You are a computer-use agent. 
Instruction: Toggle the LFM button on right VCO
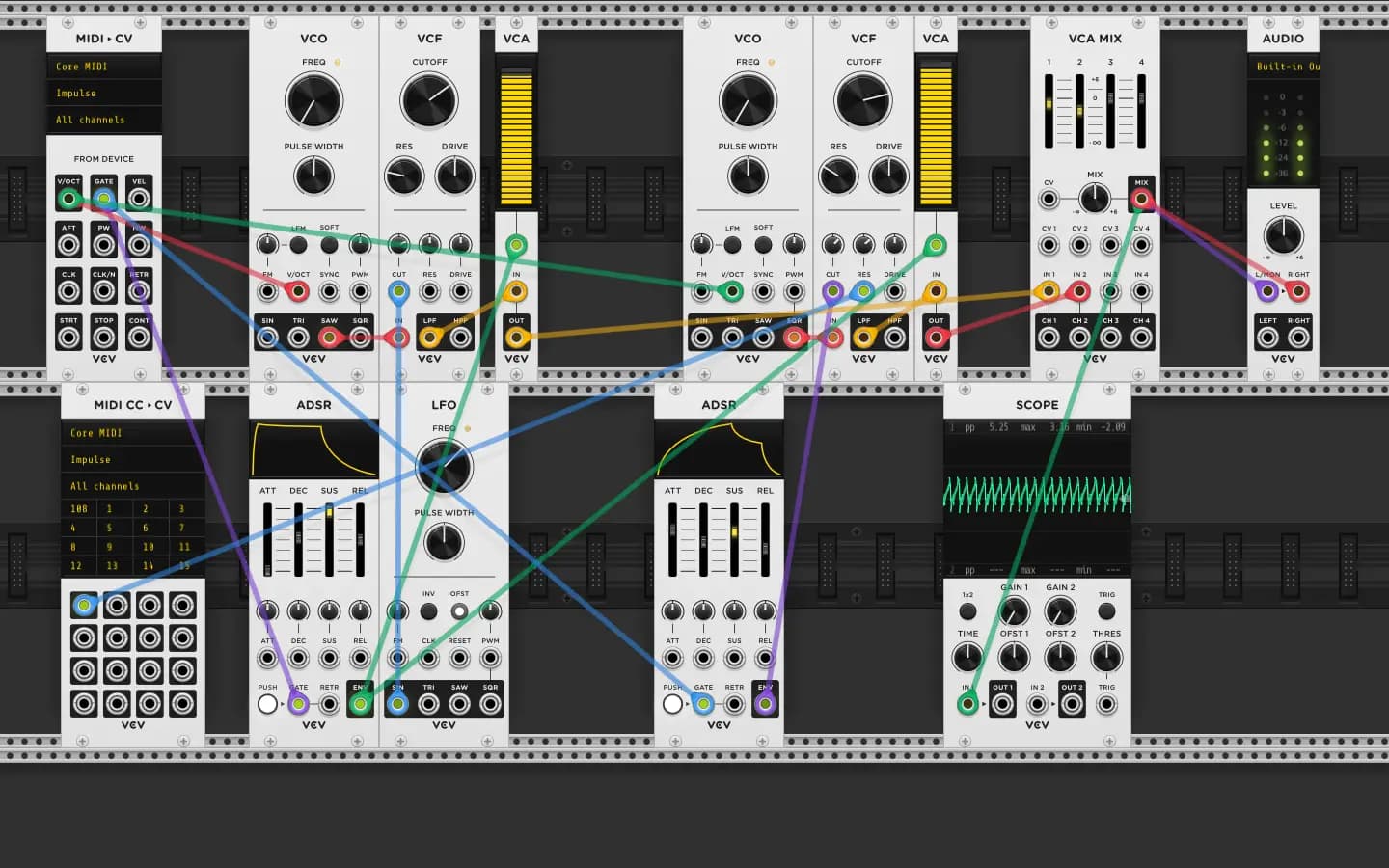tap(732, 245)
